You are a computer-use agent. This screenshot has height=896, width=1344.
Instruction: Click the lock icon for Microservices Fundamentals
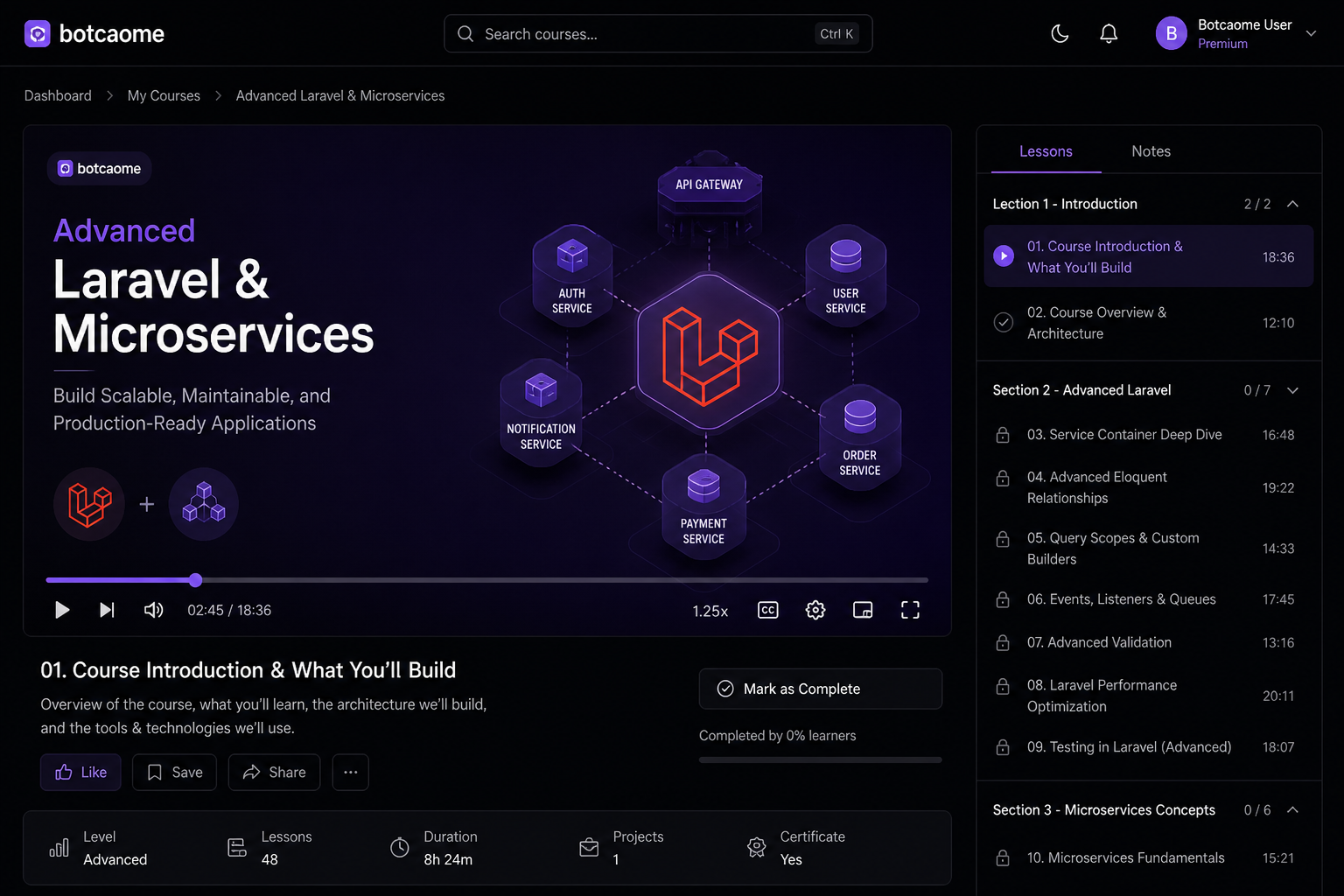point(1003,858)
